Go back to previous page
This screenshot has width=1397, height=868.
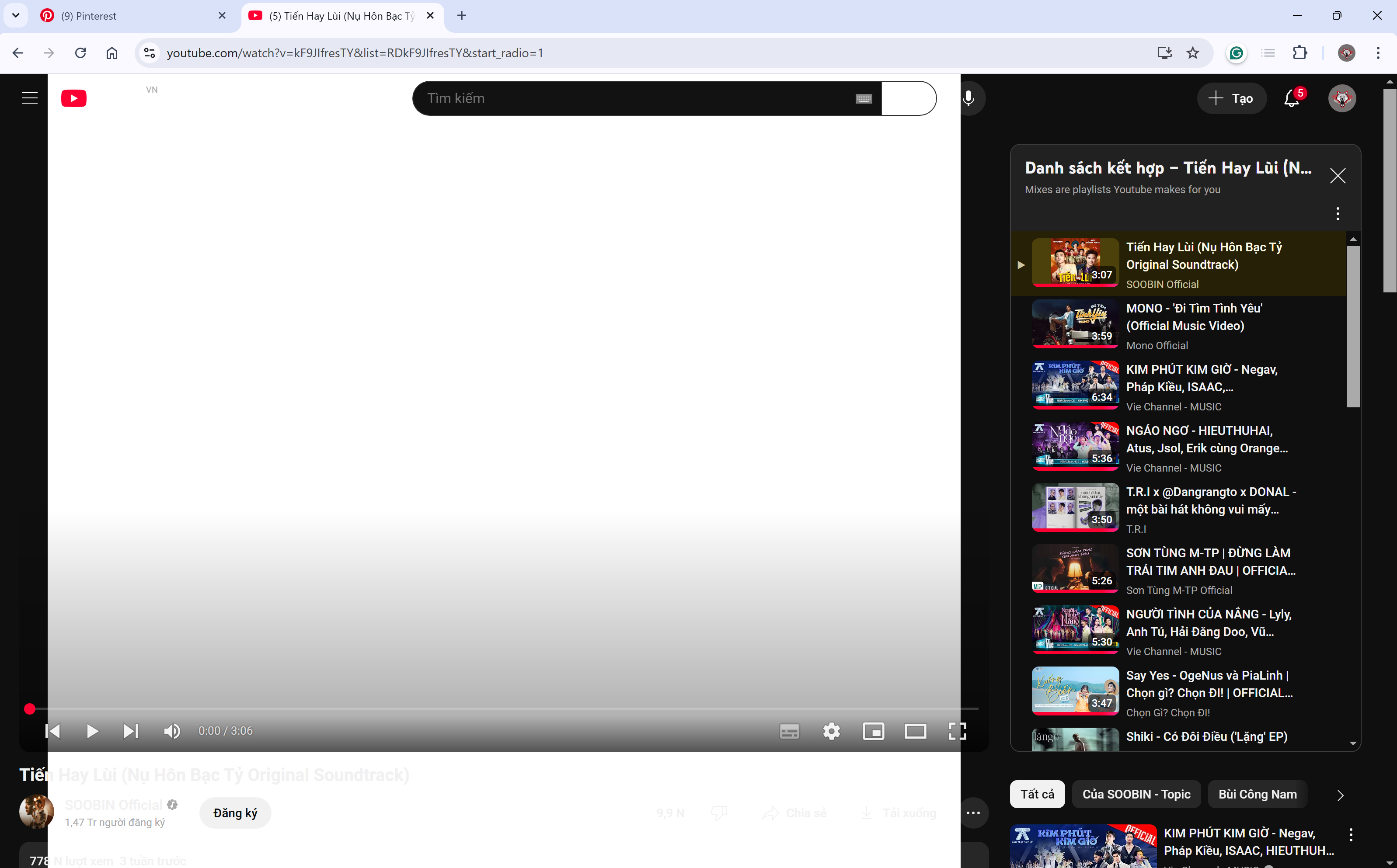18,53
